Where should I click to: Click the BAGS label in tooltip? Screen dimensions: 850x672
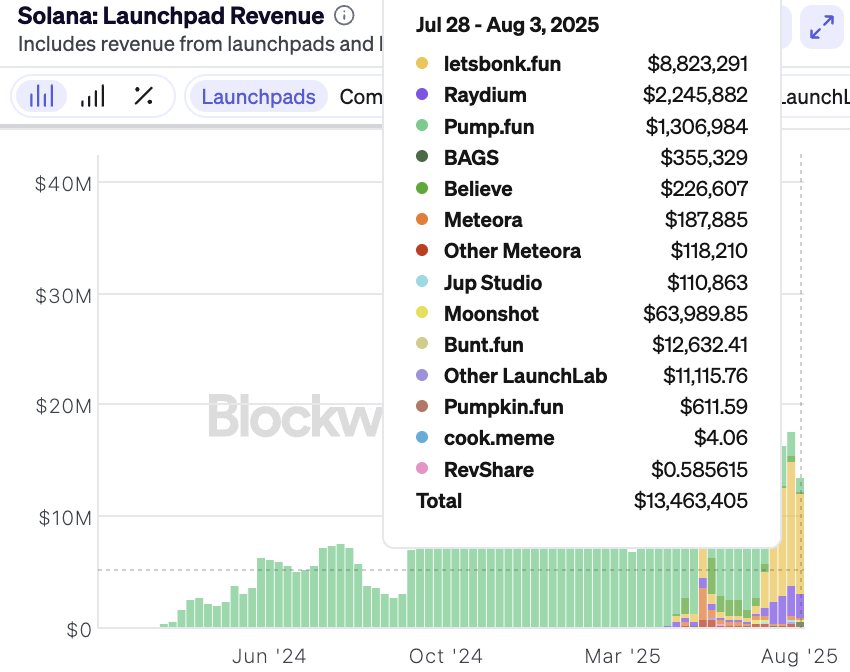click(471, 158)
